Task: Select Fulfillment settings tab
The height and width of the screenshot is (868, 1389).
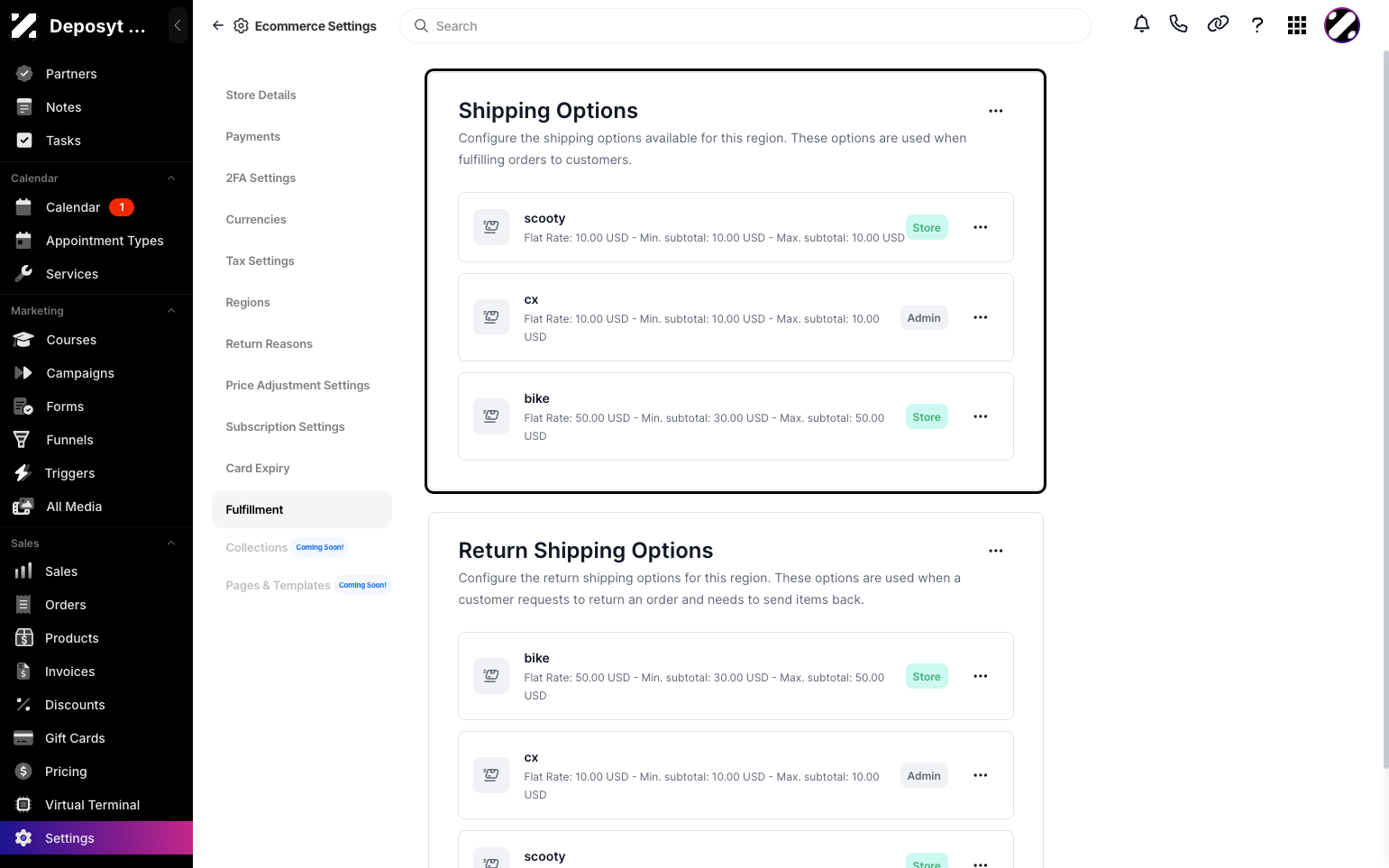Action: [x=302, y=509]
